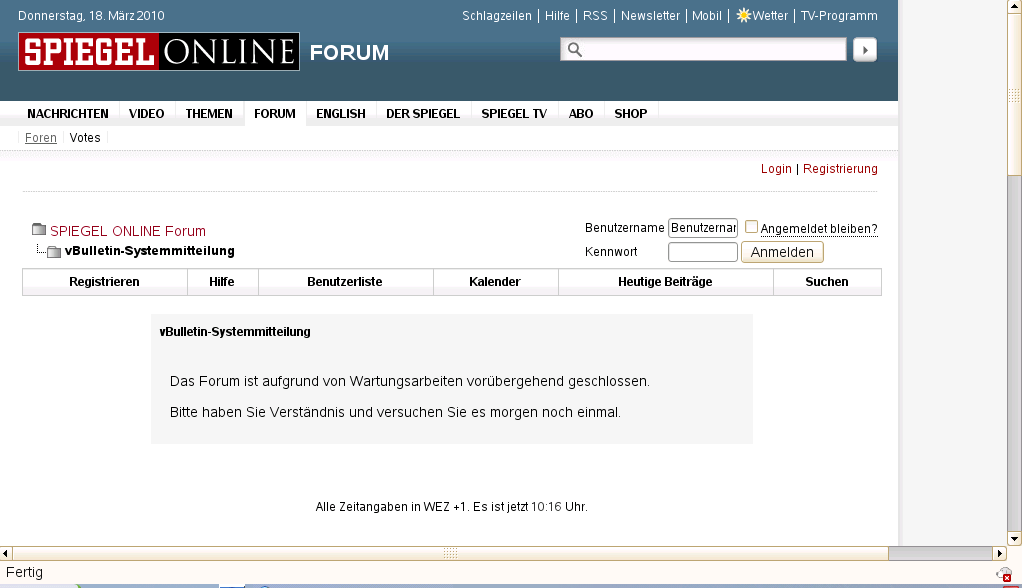Screen dimensions: 1022x588
Task: Open Heutige Beiträge in forum bar
Action: [665, 282]
